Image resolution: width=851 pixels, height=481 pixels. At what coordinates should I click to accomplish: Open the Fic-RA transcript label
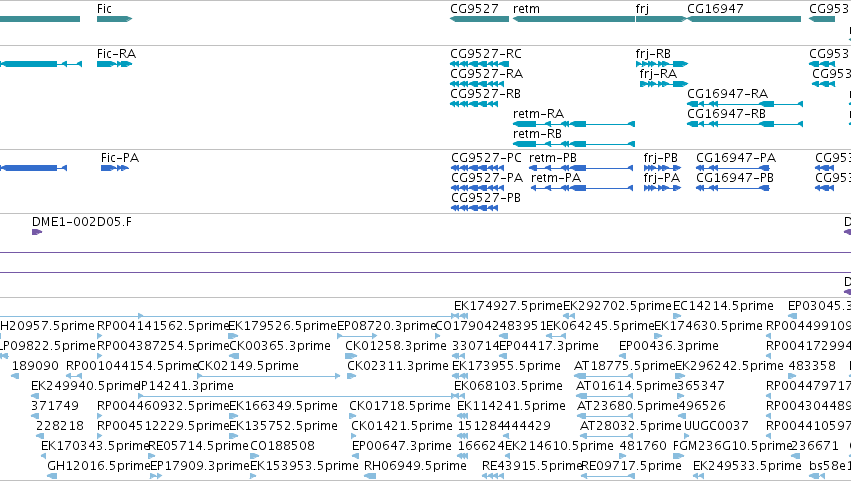[117, 54]
